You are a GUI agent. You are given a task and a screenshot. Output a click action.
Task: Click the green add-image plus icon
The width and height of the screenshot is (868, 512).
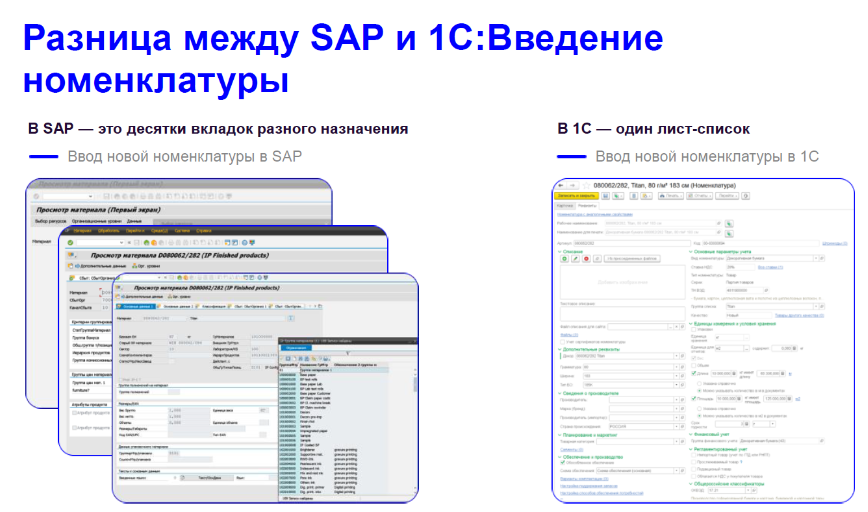click(x=565, y=259)
